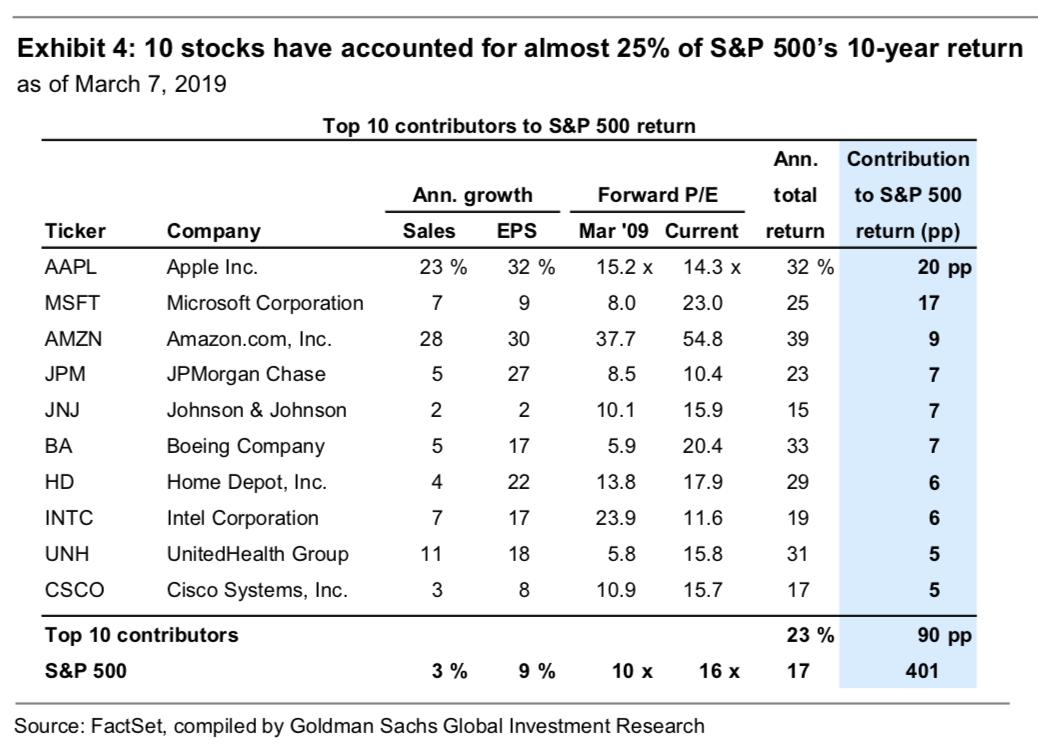Select the Top 10 contributors summary row label
This screenshot has width=1038, height=746.
pyautogui.click(x=141, y=634)
